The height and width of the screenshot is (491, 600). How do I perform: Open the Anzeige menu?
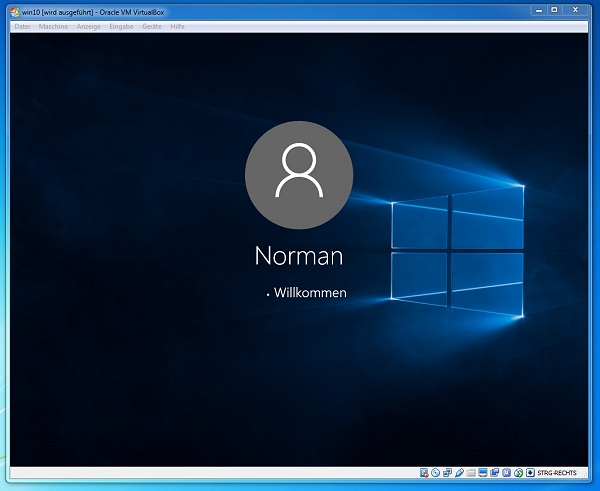88,26
